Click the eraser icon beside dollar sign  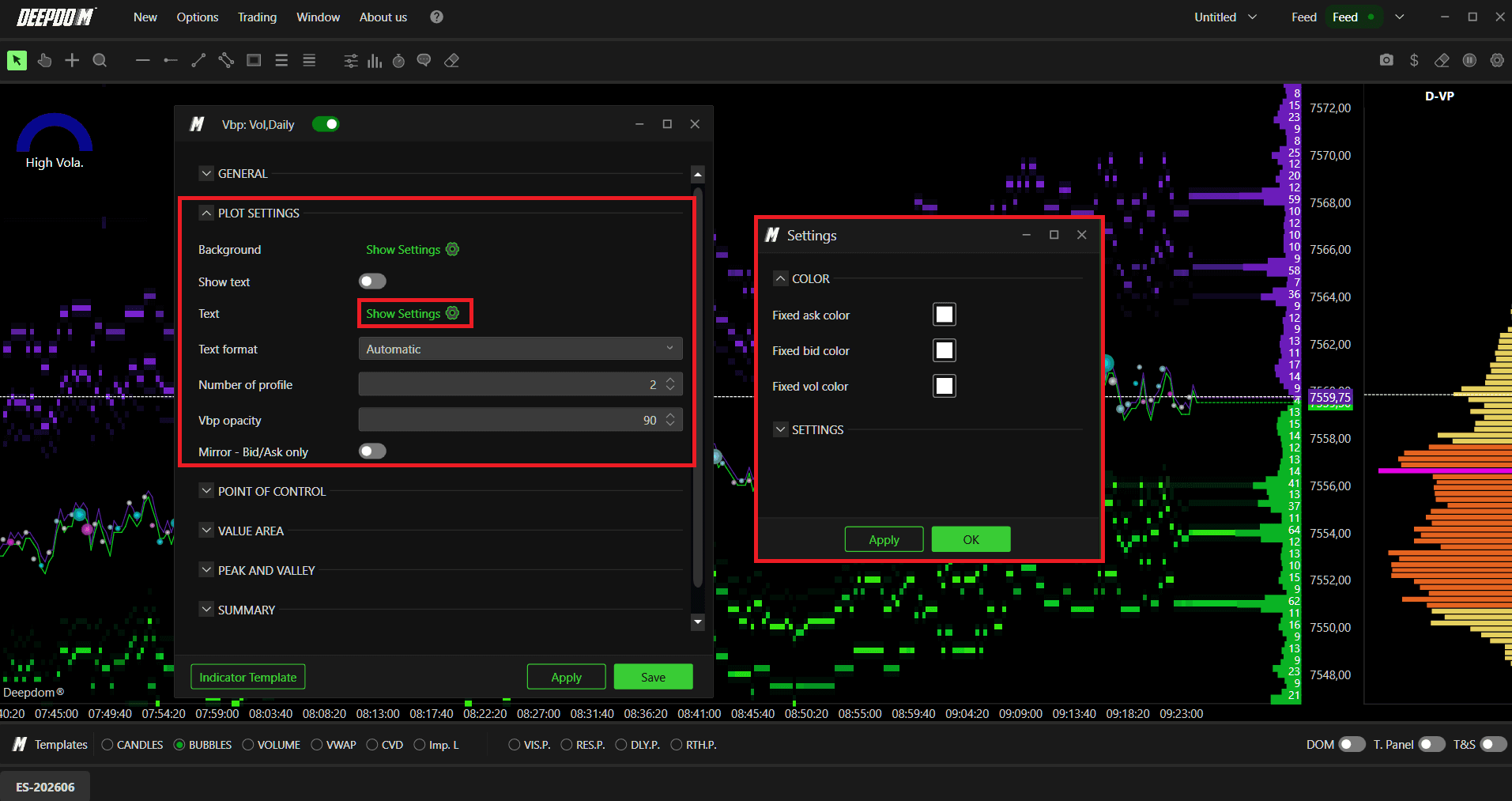click(1442, 60)
